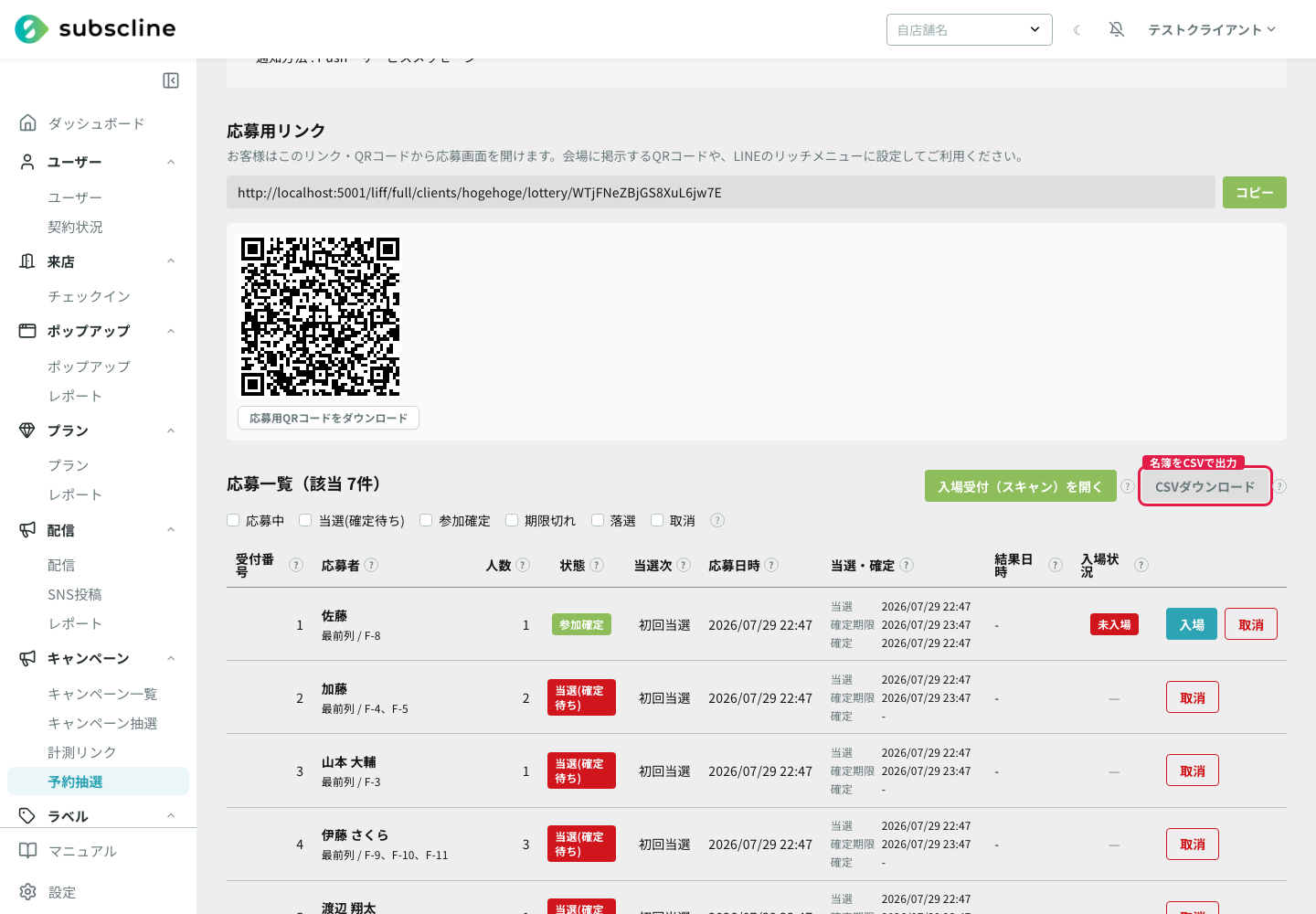Show help for 人数 column
Image resolution: width=1316 pixels, height=914 pixels.
(523, 565)
